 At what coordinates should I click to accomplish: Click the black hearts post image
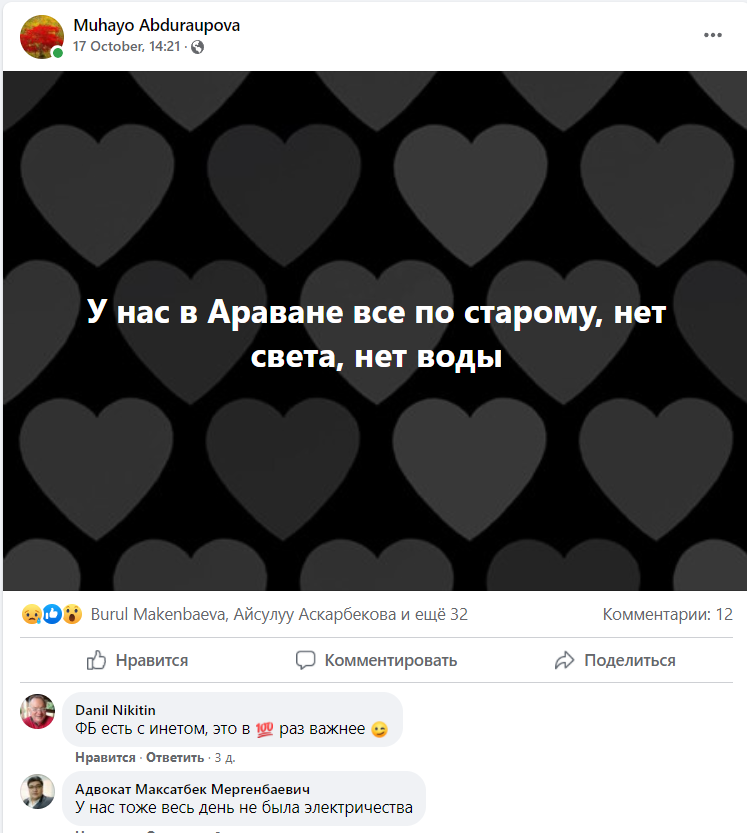(375, 330)
